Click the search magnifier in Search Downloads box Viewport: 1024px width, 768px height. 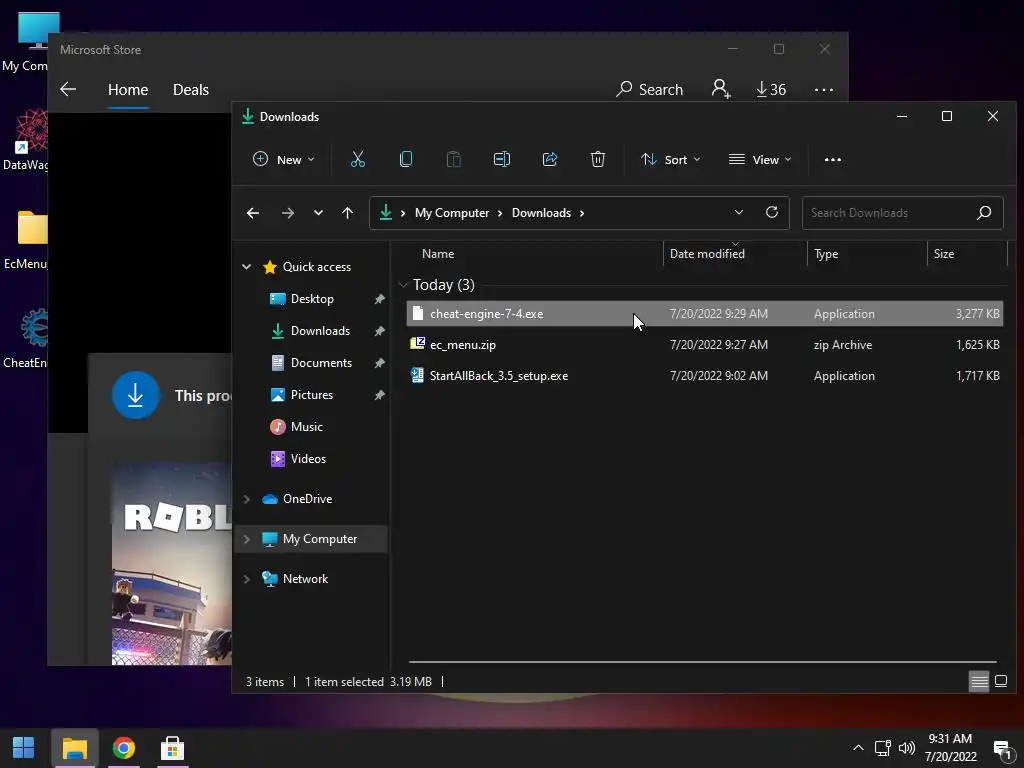tap(984, 212)
